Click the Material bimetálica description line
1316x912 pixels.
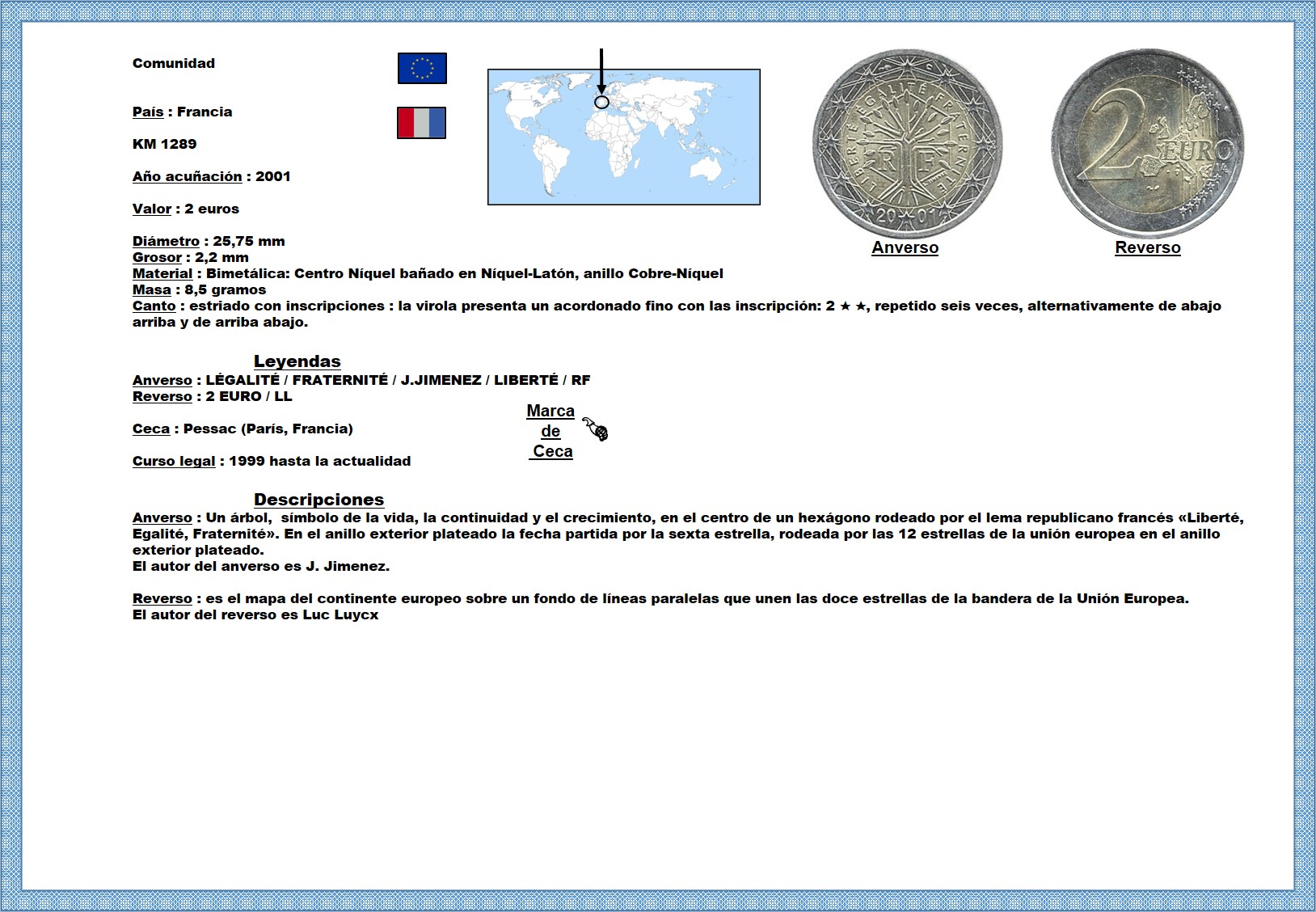pos(428,273)
